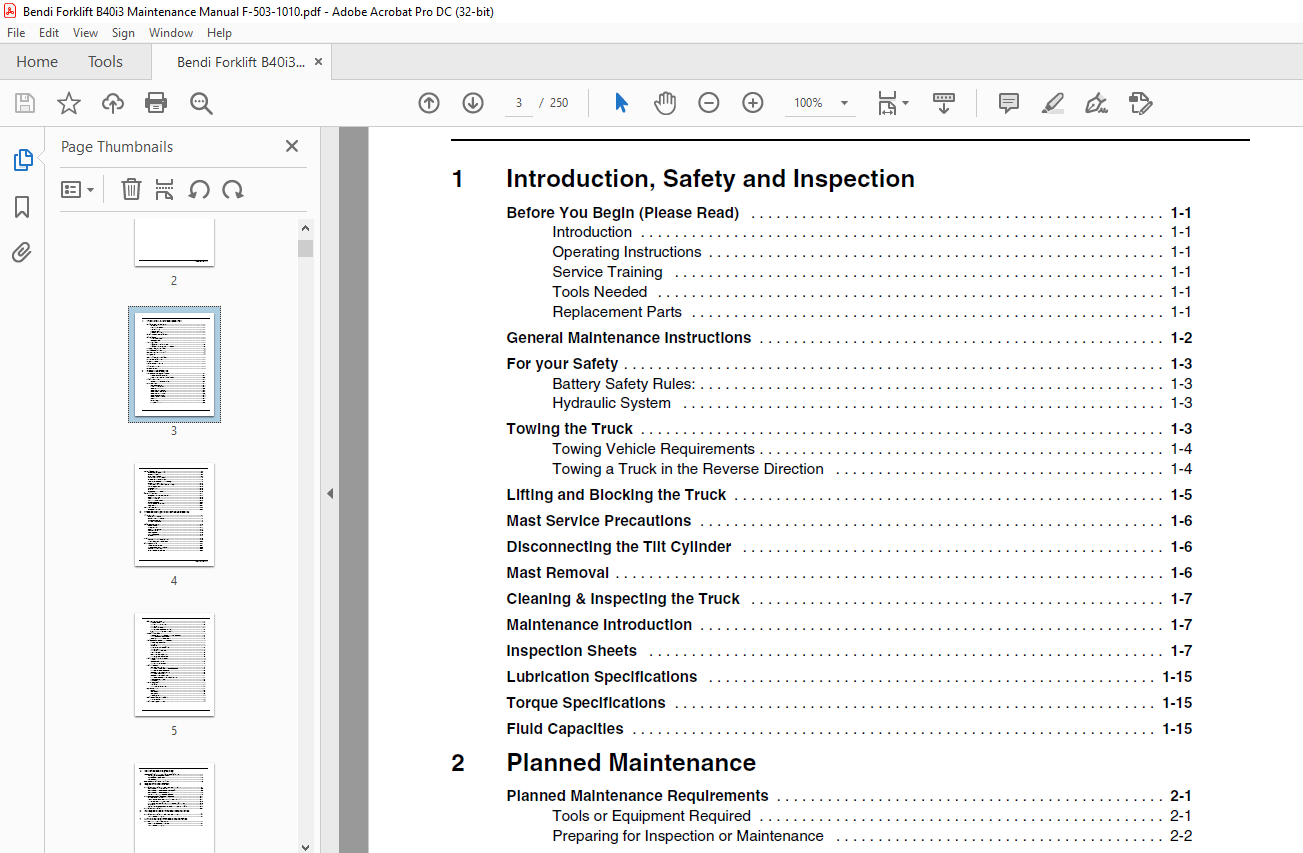This screenshot has width=1303, height=853.
Task: Open the sign document pen icon
Action: pos(1096,103)
